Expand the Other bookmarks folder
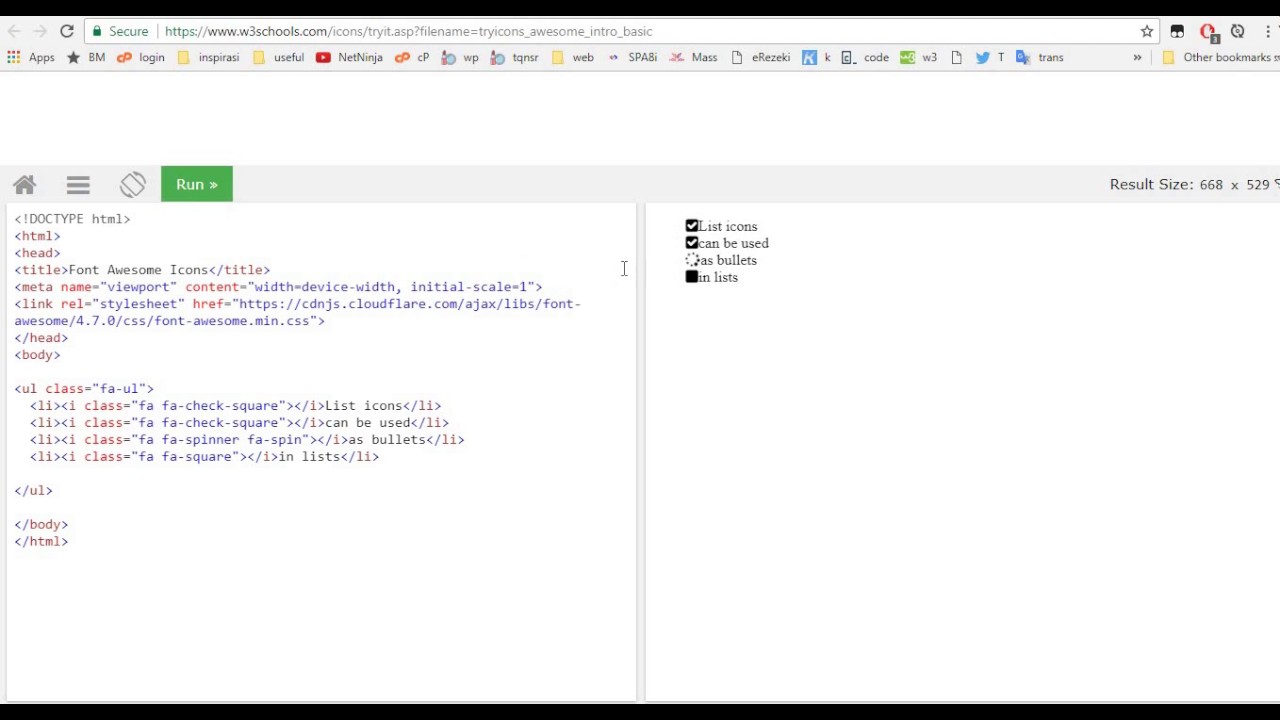 1220,58
